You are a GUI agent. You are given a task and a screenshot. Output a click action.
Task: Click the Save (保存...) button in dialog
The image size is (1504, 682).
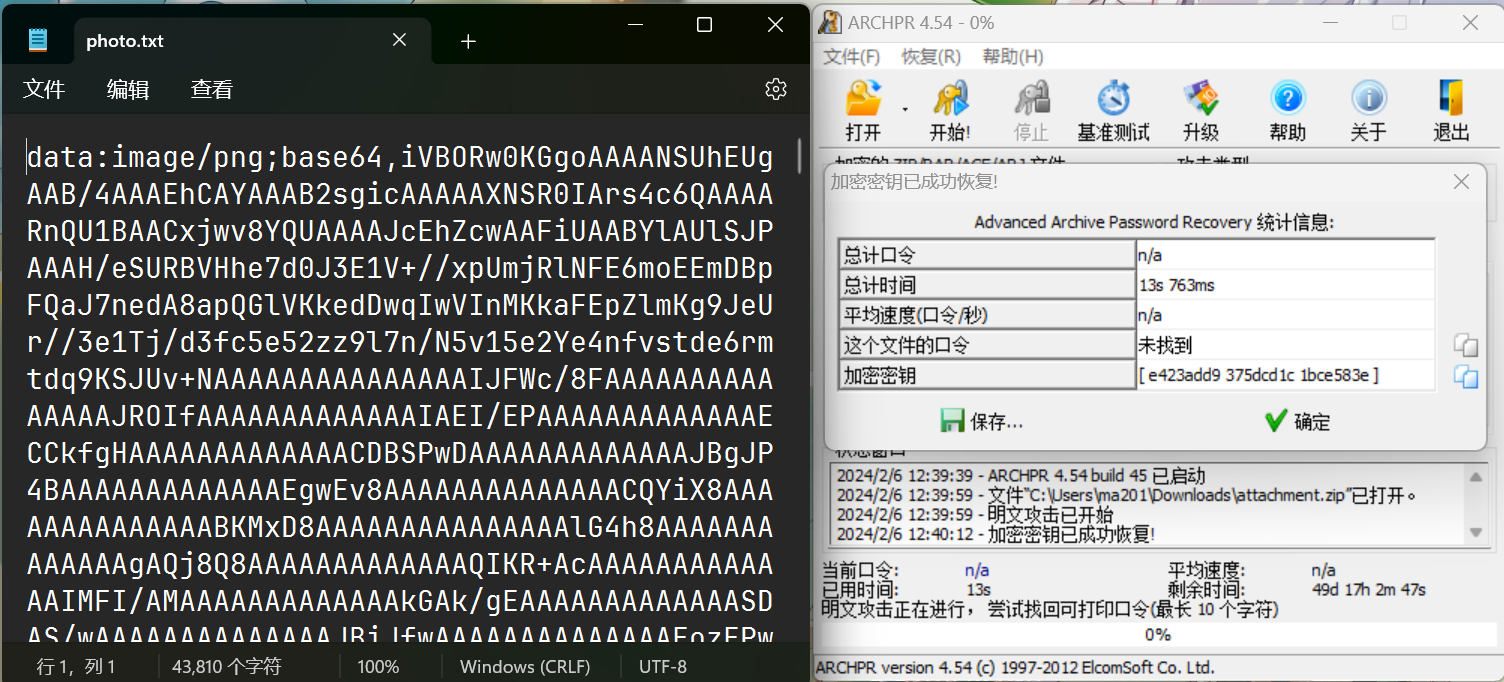[982, 421]
